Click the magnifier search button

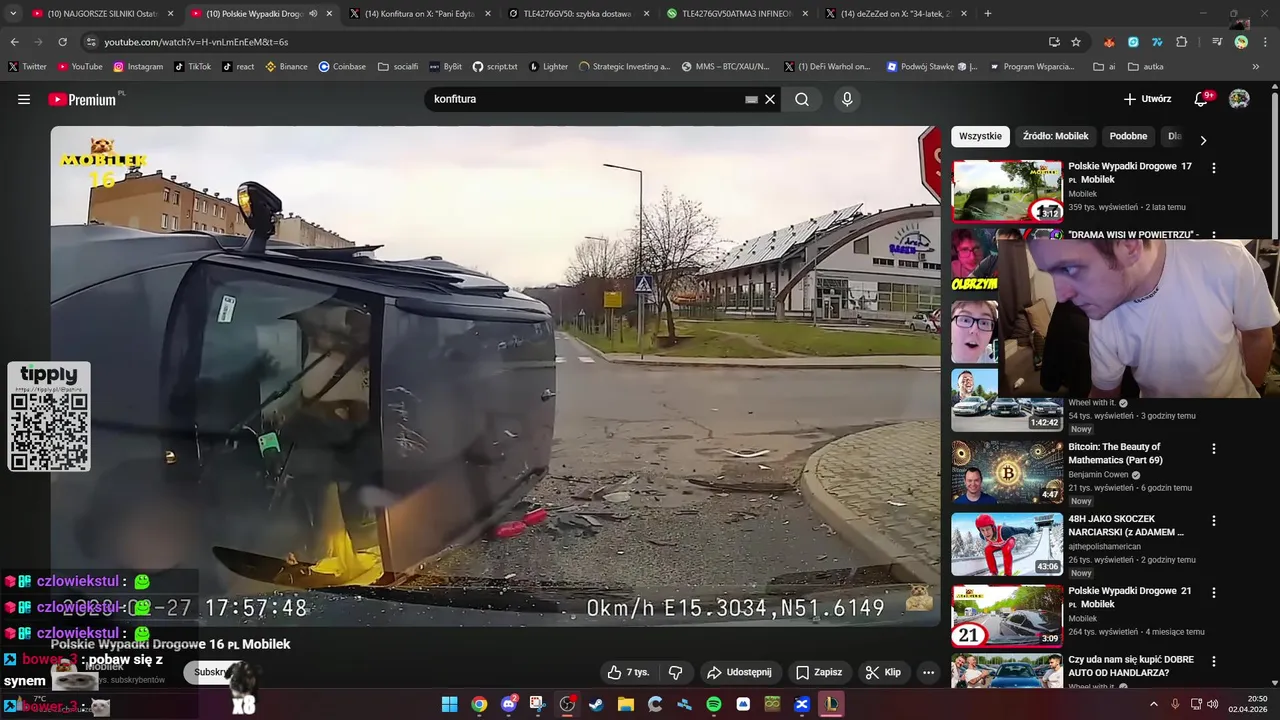coord(802,99)
